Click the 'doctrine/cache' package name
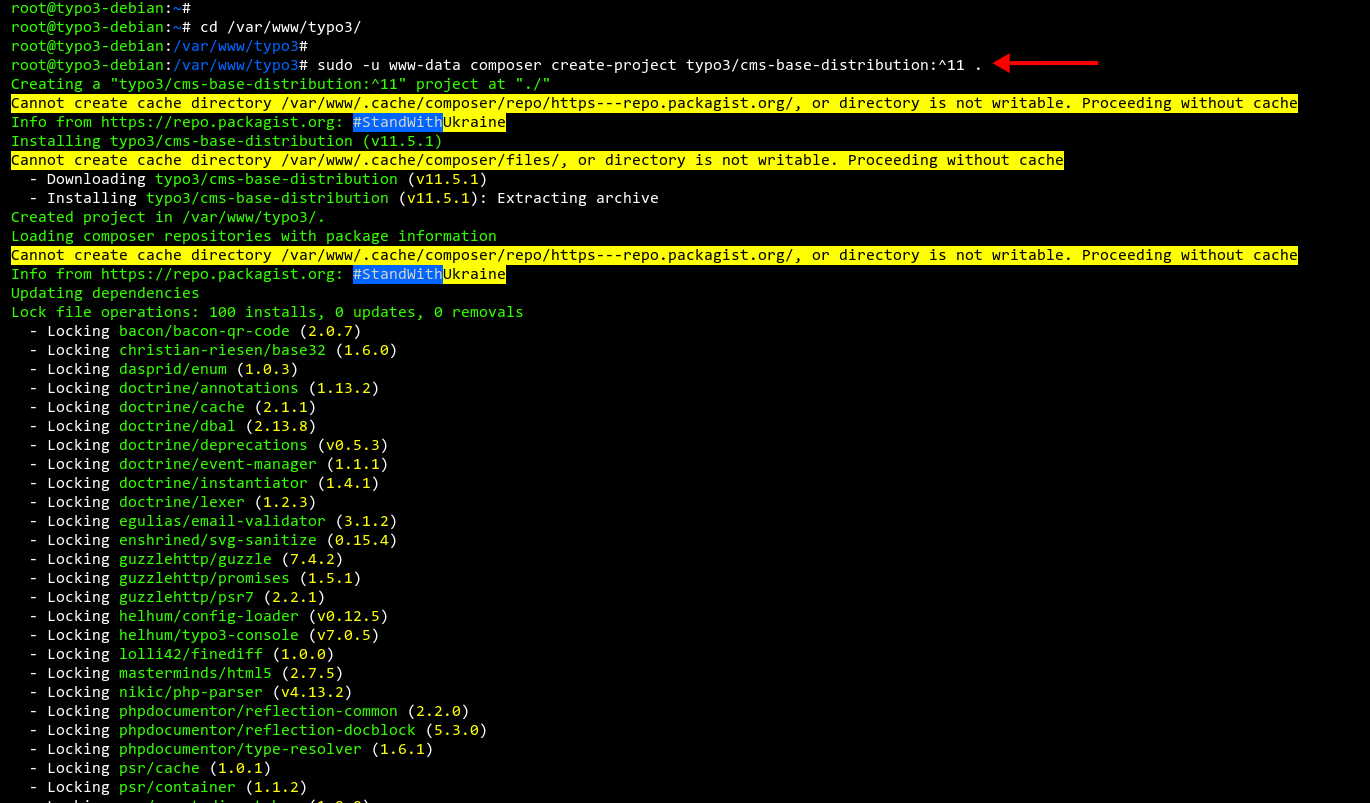Screen dimensions: 1370x803 [x=182, y=407]
